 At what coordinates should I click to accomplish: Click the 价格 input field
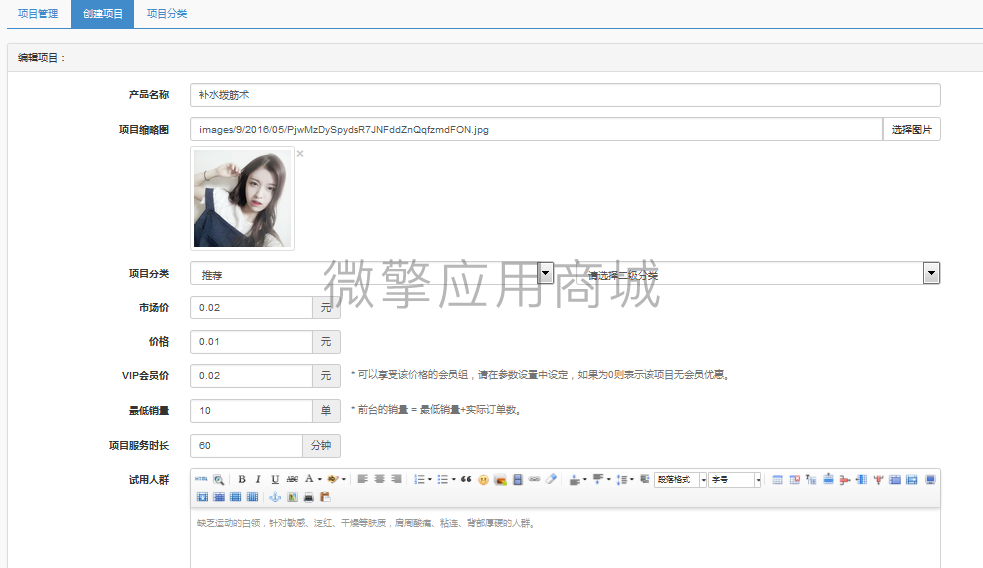[251, 342]
